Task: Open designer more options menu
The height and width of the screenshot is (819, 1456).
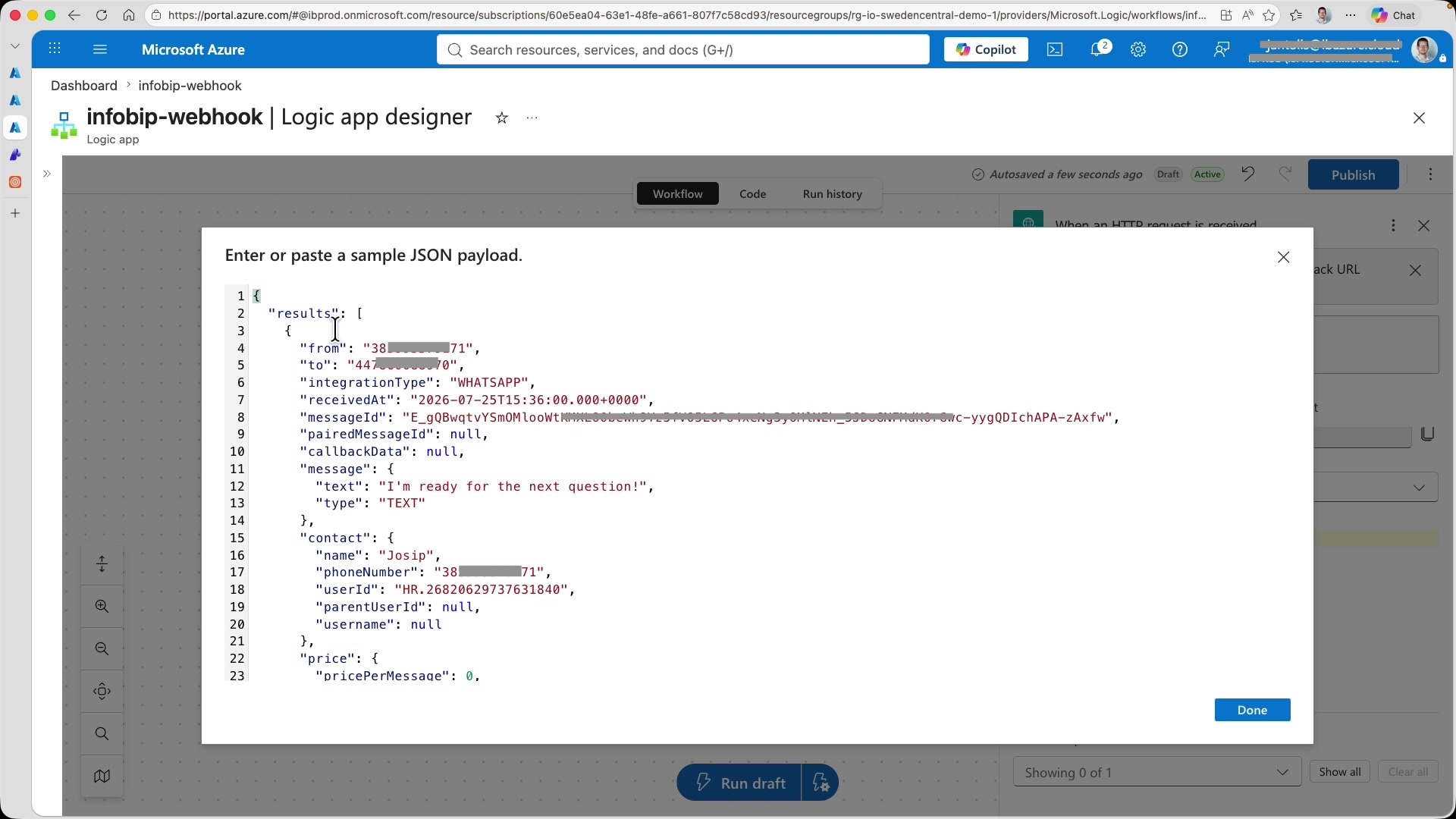Action: 1430,174
